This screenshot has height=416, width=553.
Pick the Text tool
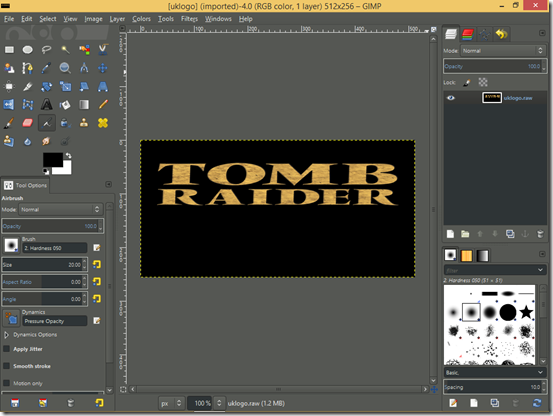point(47,104)
